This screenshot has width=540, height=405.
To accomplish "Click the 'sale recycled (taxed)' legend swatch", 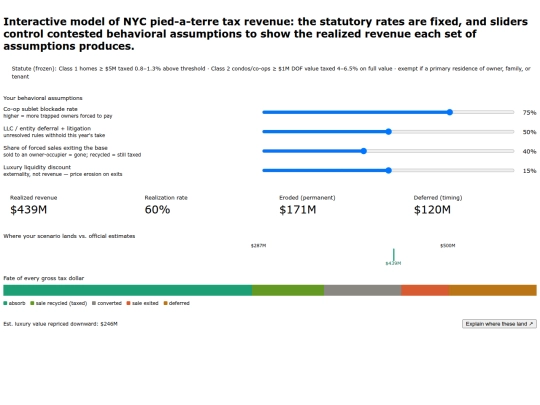I will (32, 303).
